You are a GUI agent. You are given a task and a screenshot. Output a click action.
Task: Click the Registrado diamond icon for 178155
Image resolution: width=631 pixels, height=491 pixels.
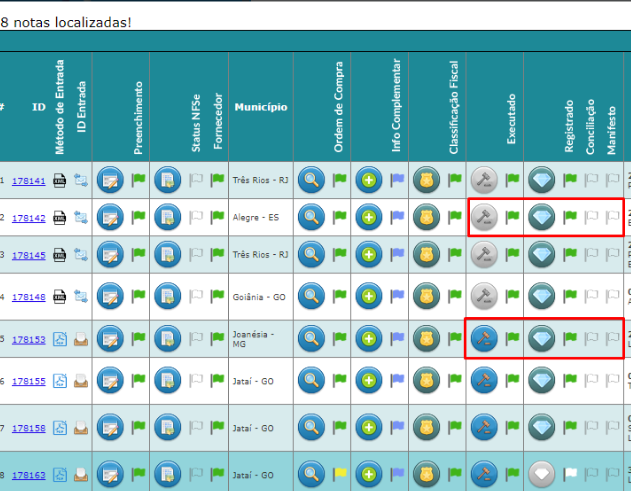tap(542, 381)
